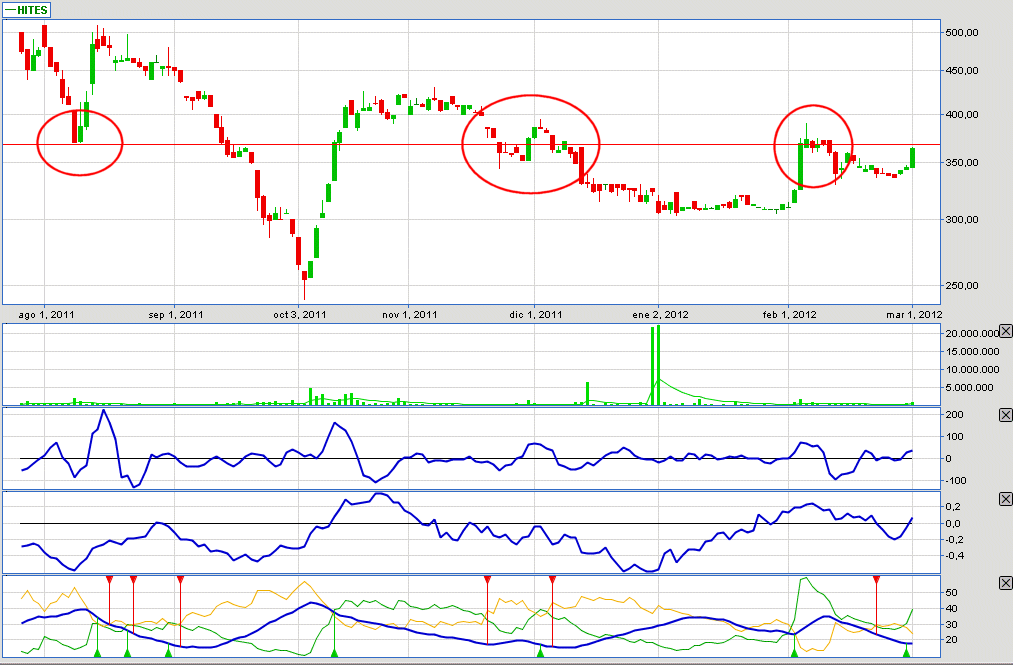Close the bottom directional indicator panel
Image resolution: width=1013 pixels, height=665 pixels.
pyautogui.click(x=1005, y=583)
